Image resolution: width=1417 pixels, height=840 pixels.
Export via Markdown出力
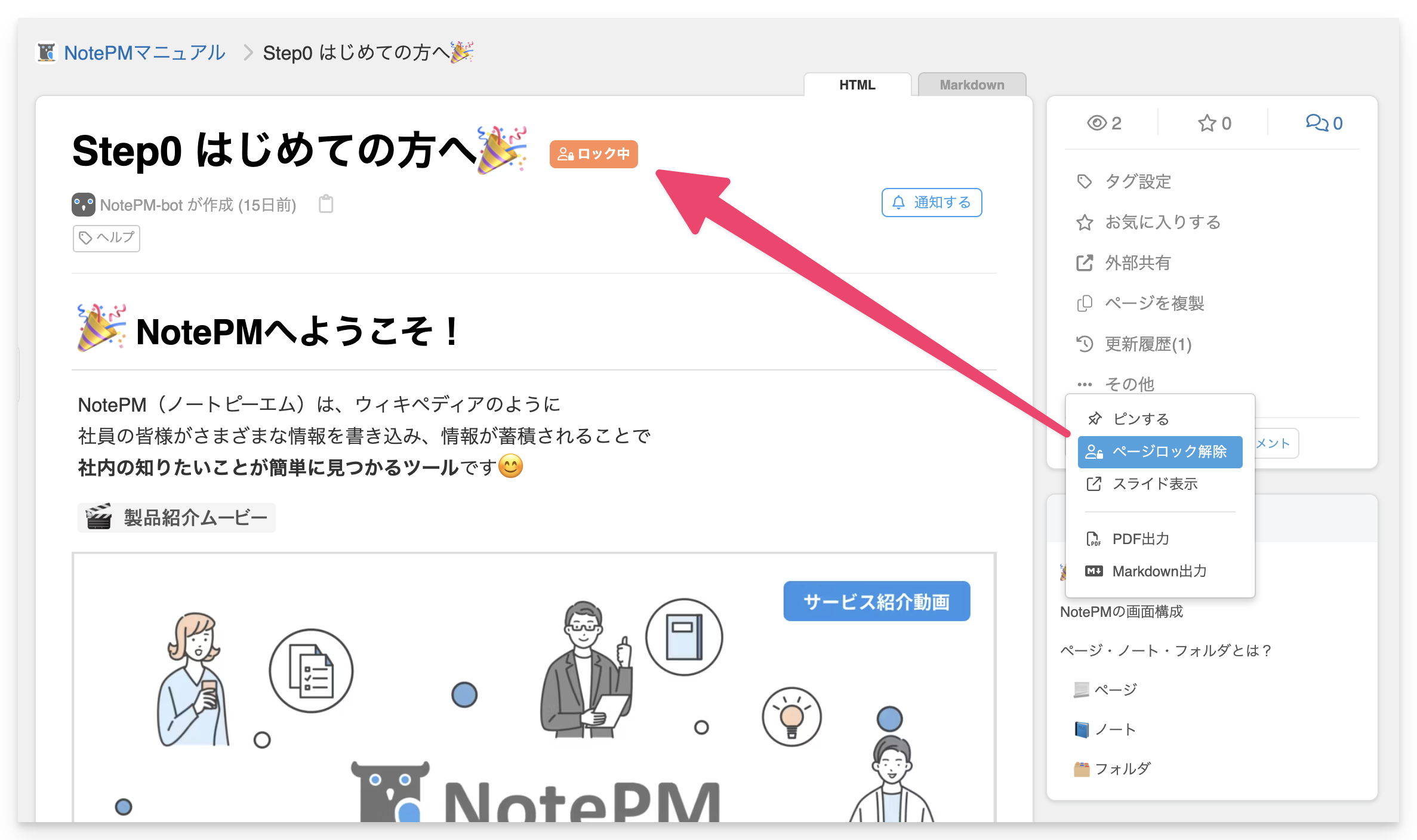pos(1160,571)
